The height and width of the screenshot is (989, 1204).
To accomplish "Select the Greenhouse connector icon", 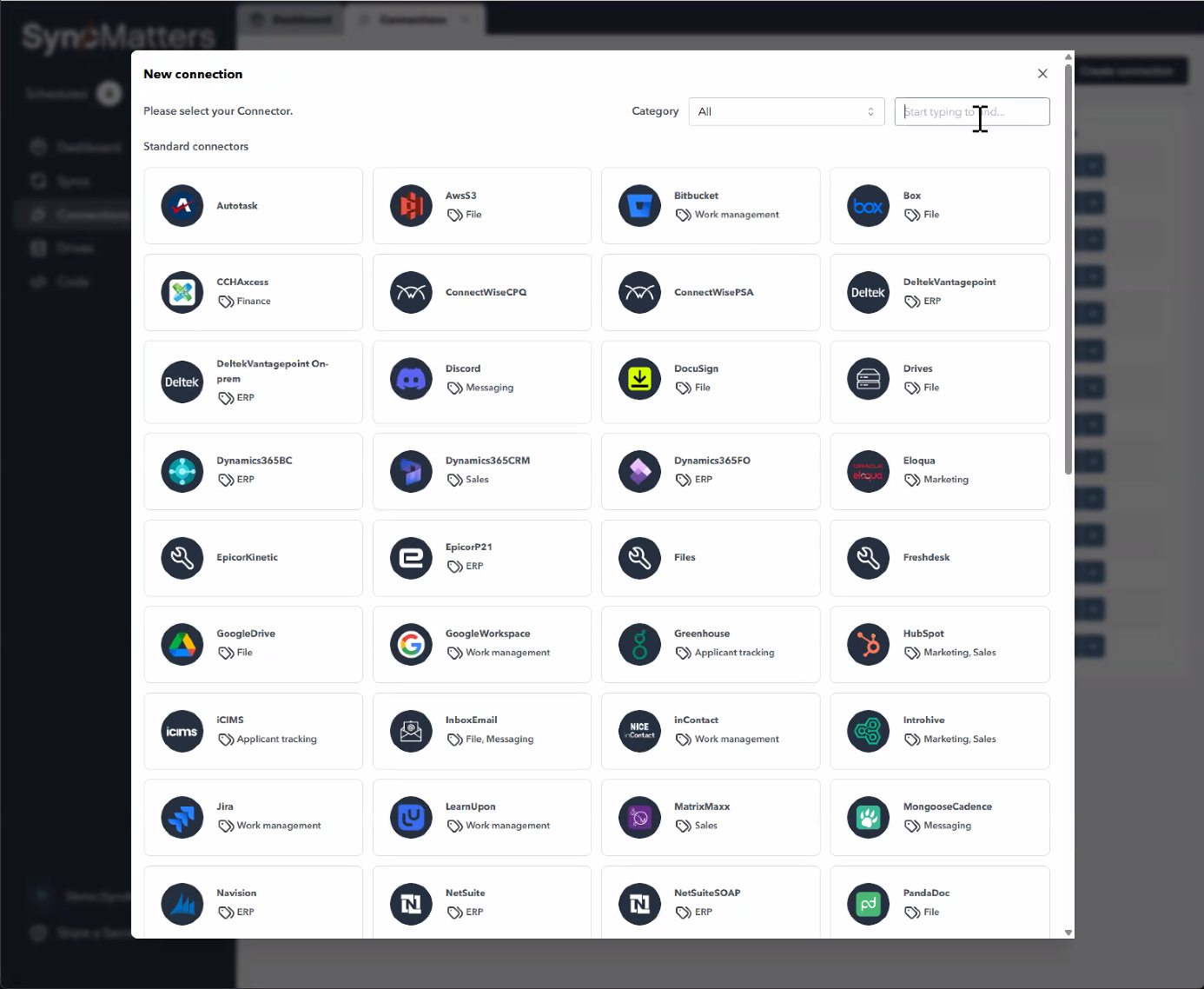I will [x=639, y=644].
